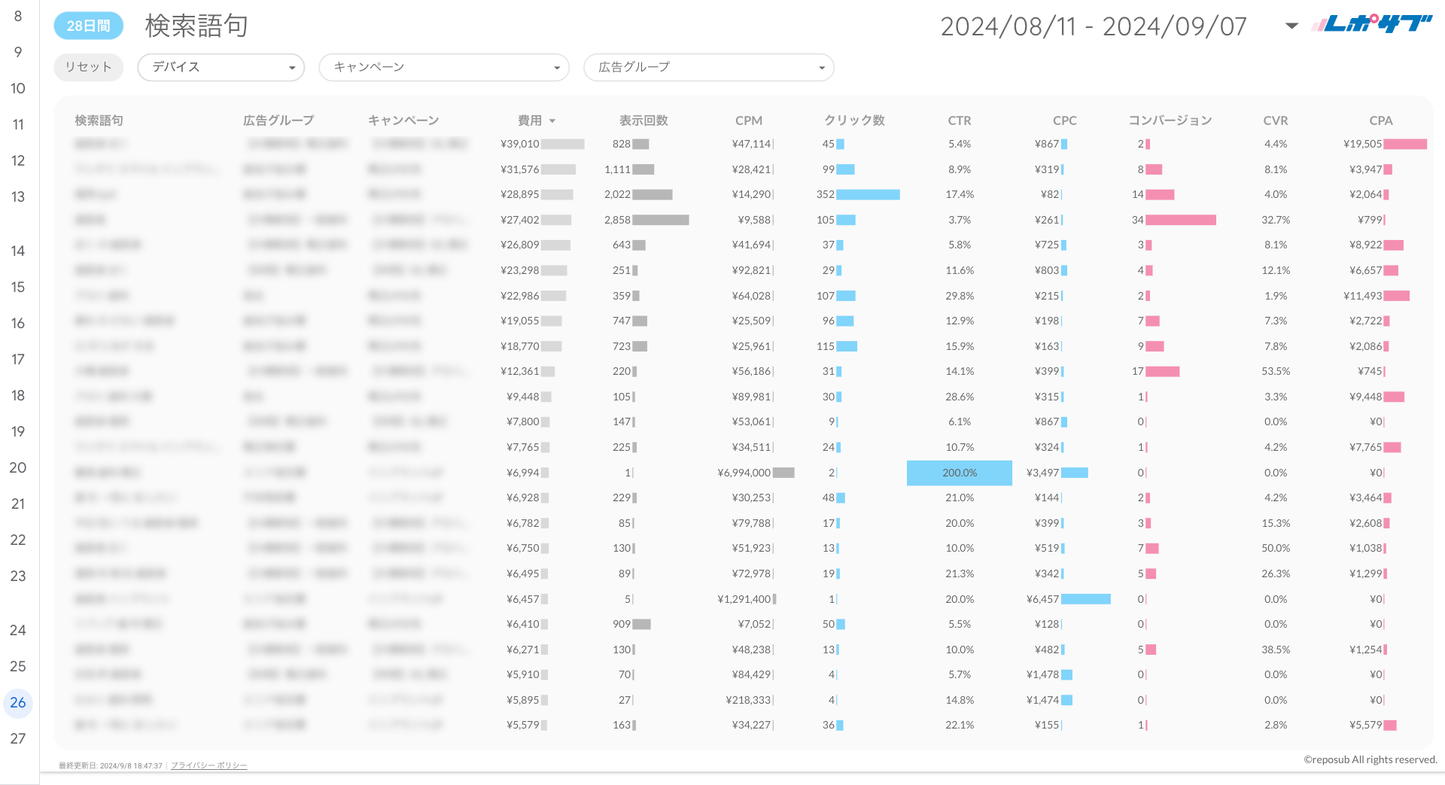This screenshot has height=785, width=1445.
Task: Click the 352 clicks blue bar
Action: [867, 194]
